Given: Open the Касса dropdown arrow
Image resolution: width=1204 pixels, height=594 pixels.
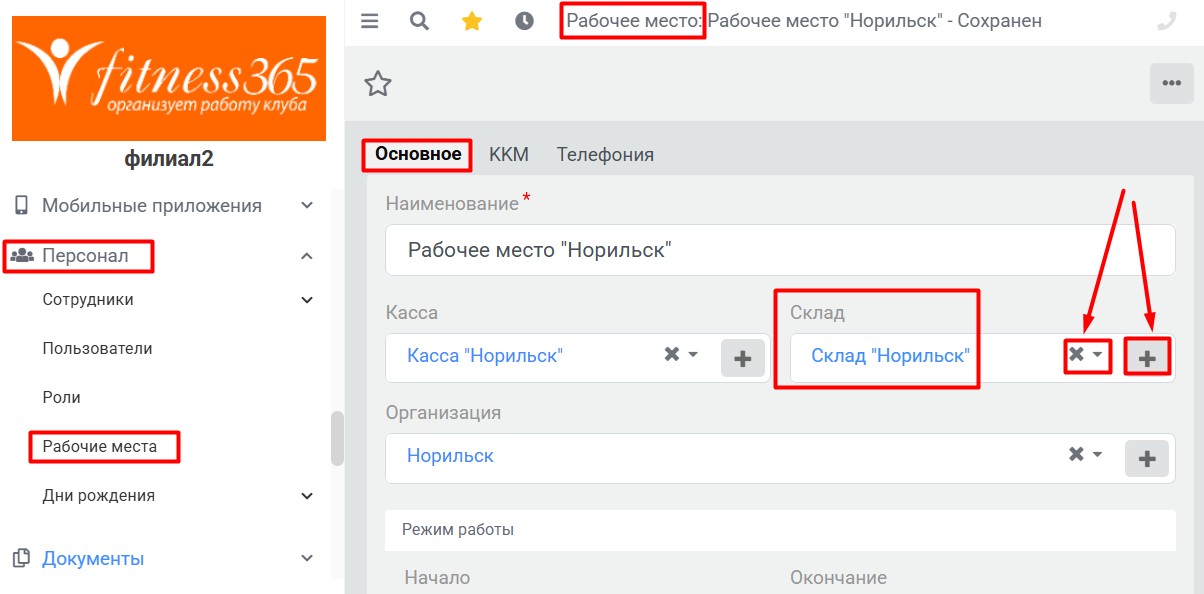Looking at the screenshot, I should click(693, 355).
